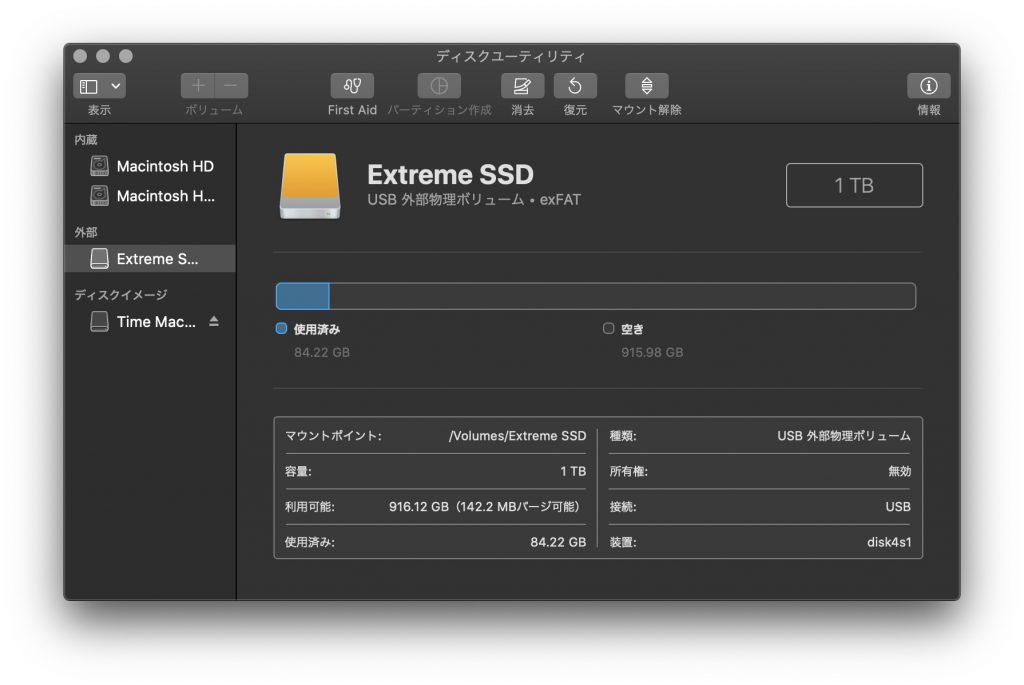Close the window with the leftmost title-bar dot
The width and height of the screenshot is (1024, 685).
(x=80, y=56)
